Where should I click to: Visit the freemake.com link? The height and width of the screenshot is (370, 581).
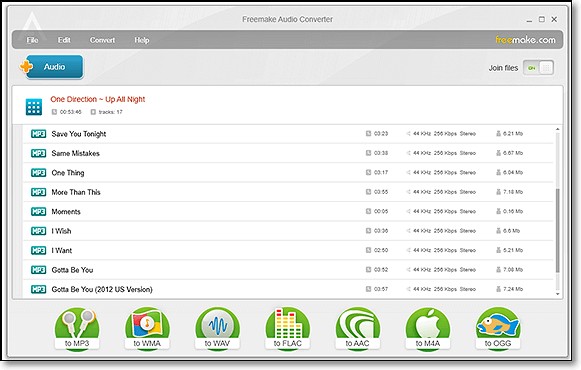[x=525, y=40]
